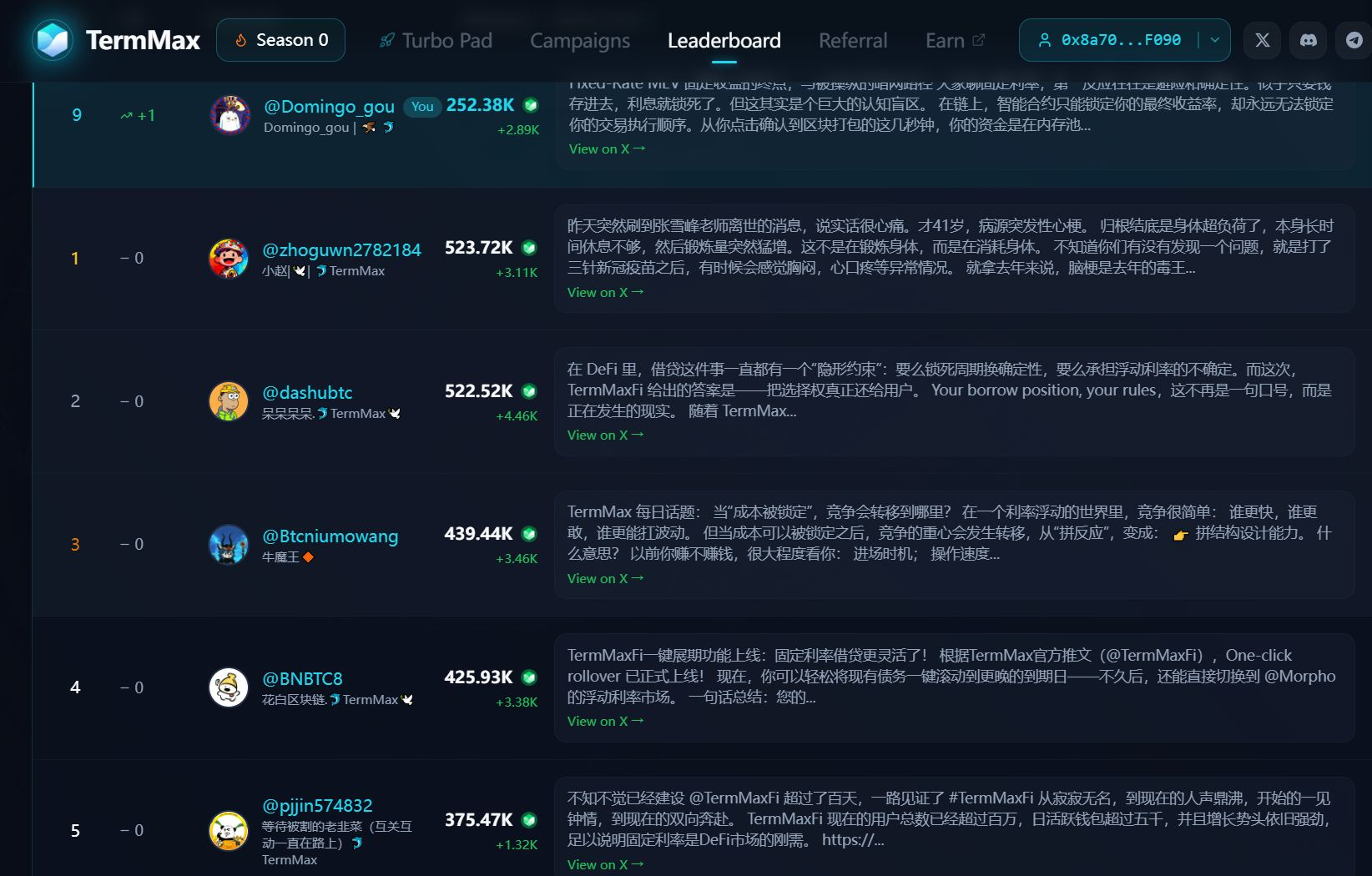1372x876 pixels.
Task: Open the Season 0 selector
Action: click(280, 40)
